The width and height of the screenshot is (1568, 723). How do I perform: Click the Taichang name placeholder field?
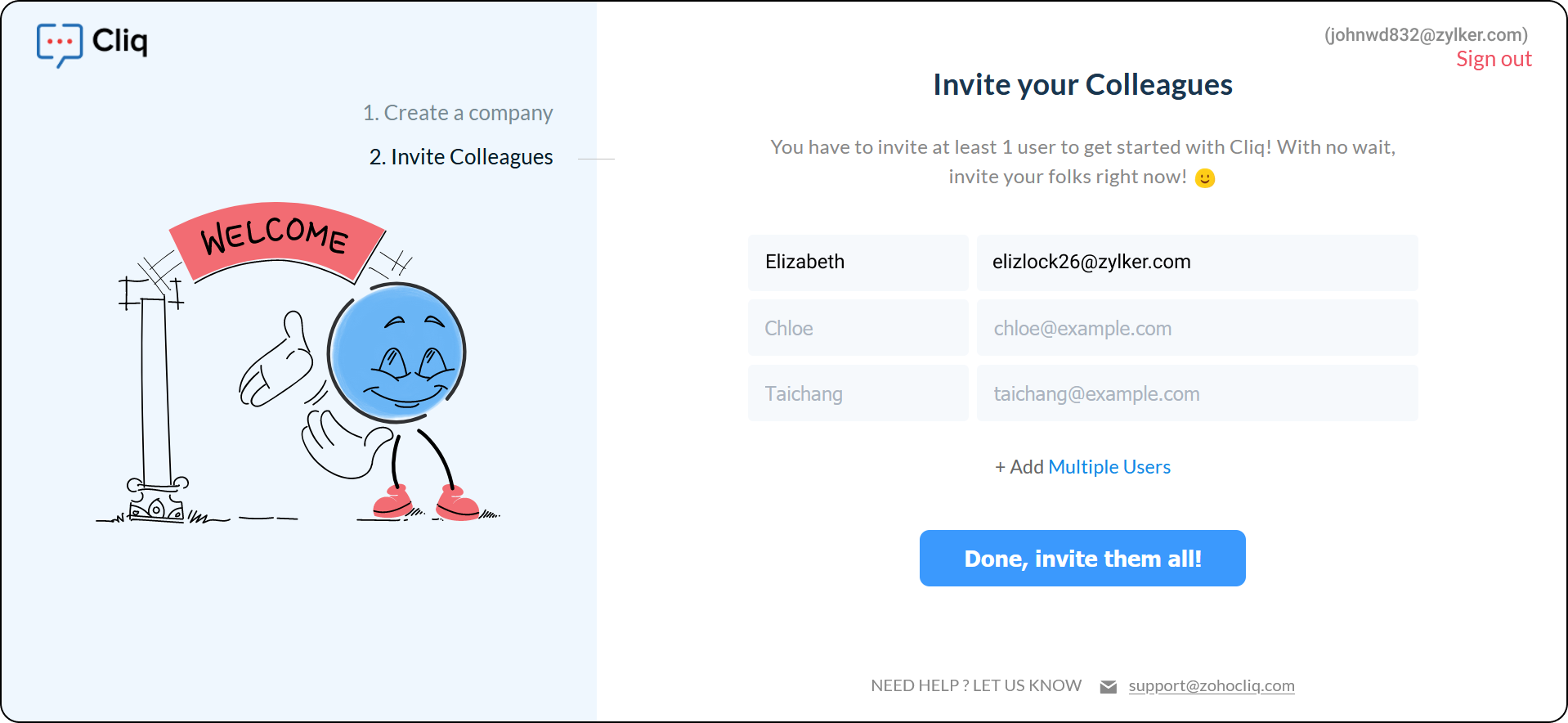coord(858,393)
